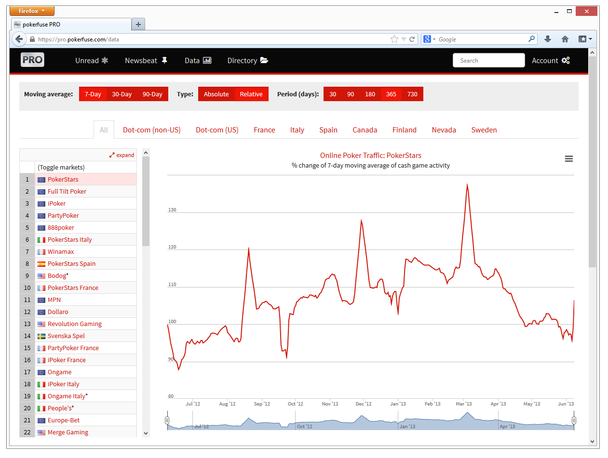The width and height of the screenshot is (608, 458).
Task: Set period to 730 days
Action: (x=412, y=94)
